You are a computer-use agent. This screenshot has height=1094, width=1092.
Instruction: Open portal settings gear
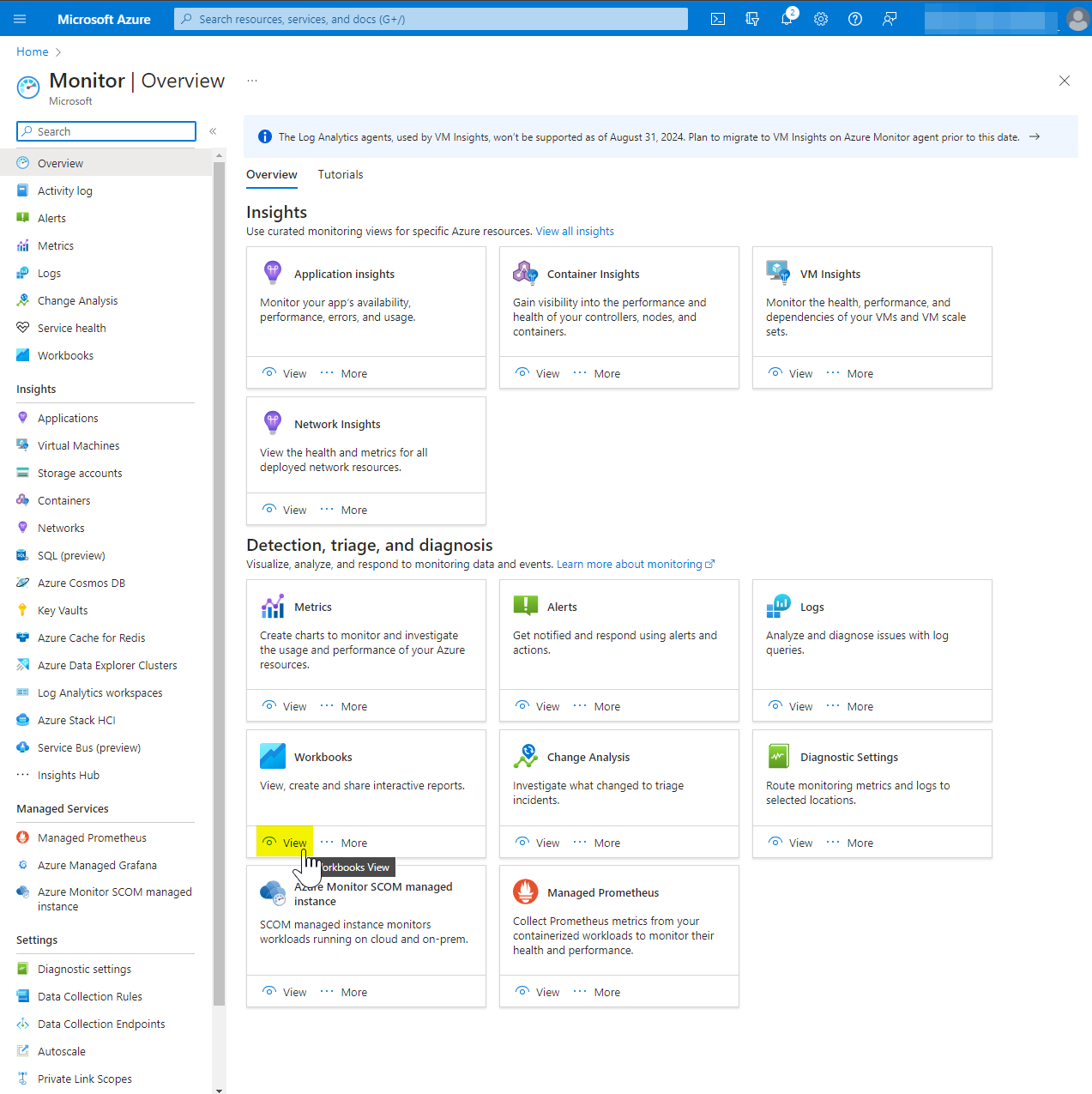click(x=821, y=18)
